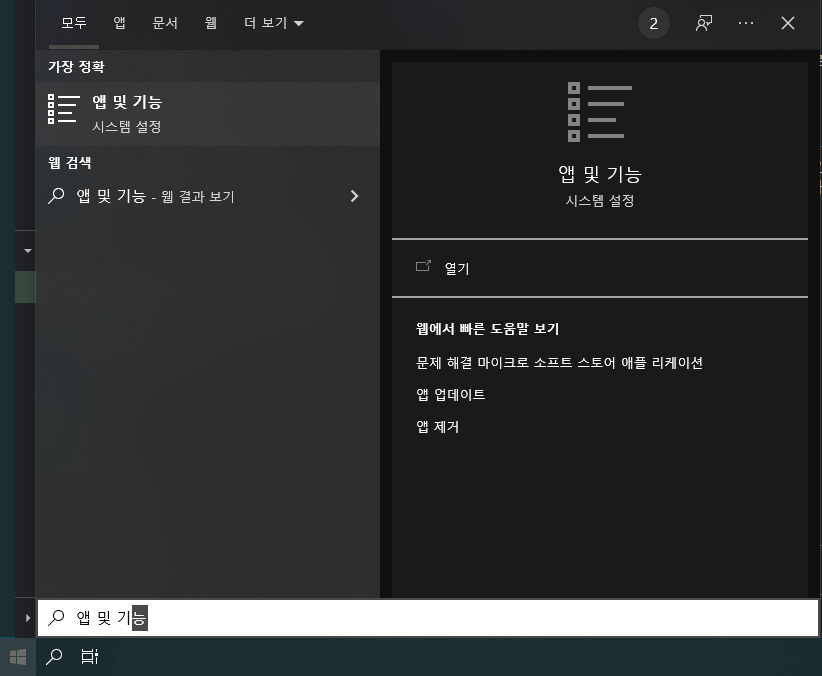Switch to the 웹 tab

click(x=211, y=23)
